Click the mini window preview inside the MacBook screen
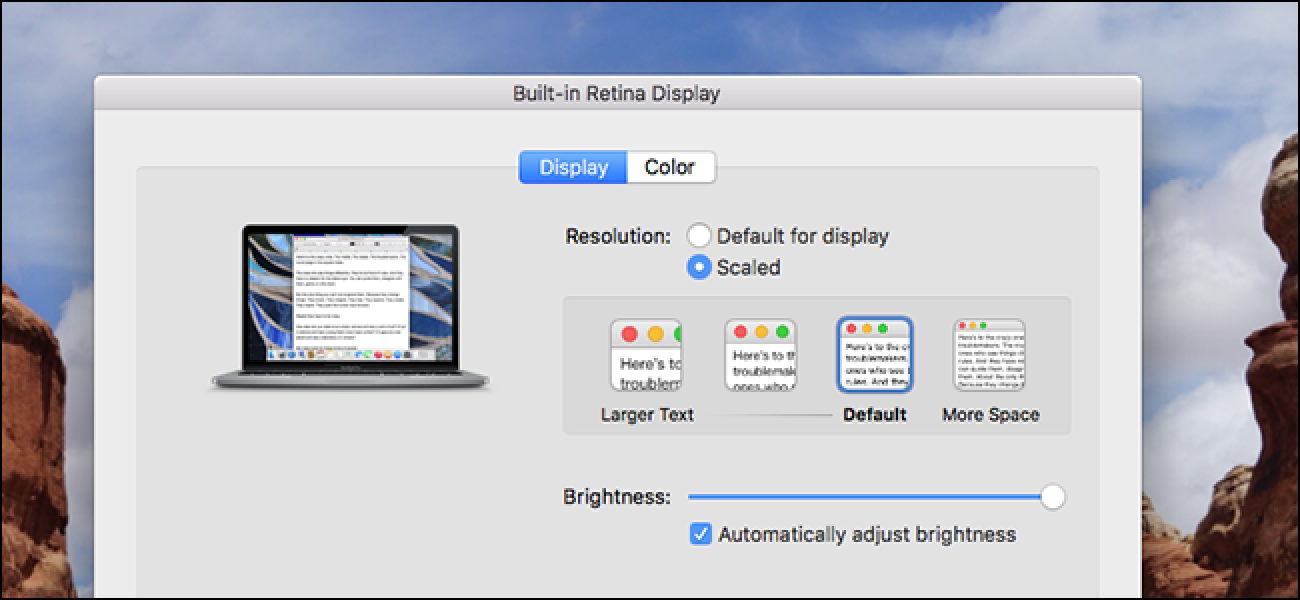Viewport: 1300px width, 600px height. pyautogui.click(x=350, y=295)
